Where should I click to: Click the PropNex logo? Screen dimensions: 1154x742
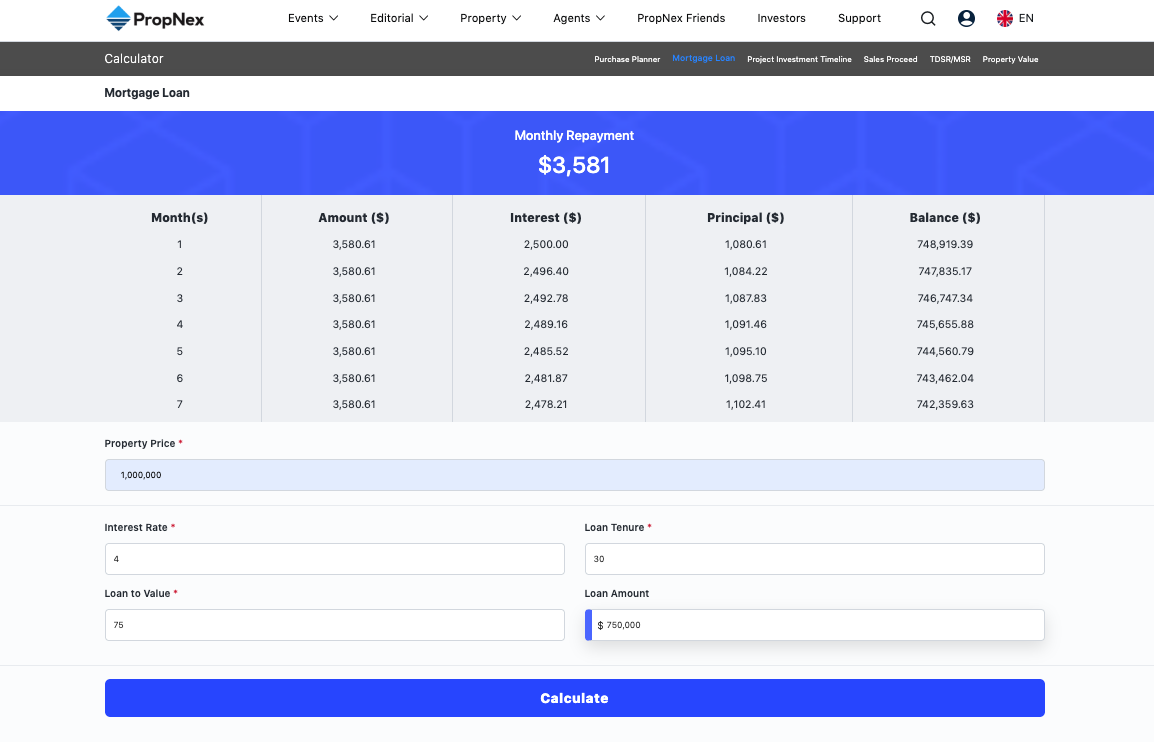(x=154, y=18)
